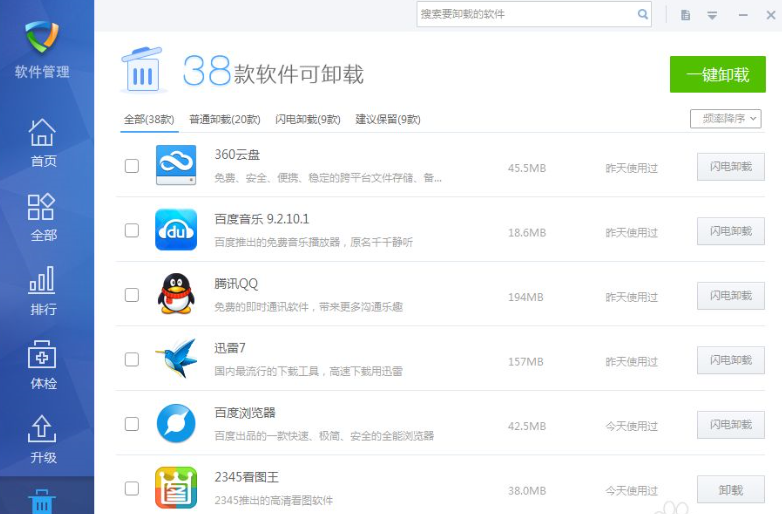Switch to 普通卸载(20款) tab
This screenshot has height=514, width=782.
224,120
